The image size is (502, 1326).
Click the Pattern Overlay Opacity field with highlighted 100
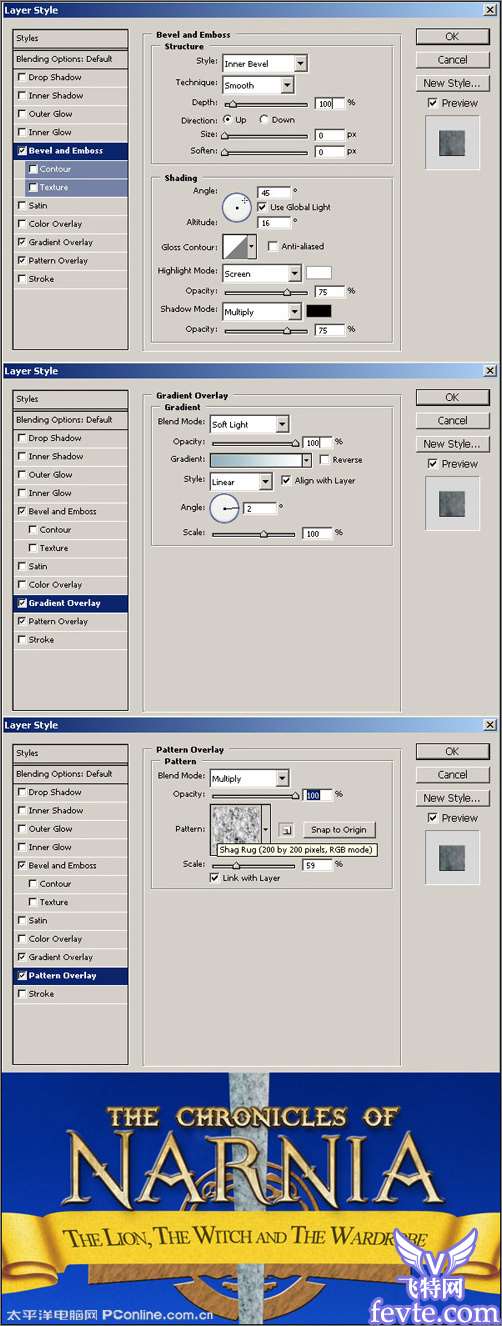[x=317, y=794]
